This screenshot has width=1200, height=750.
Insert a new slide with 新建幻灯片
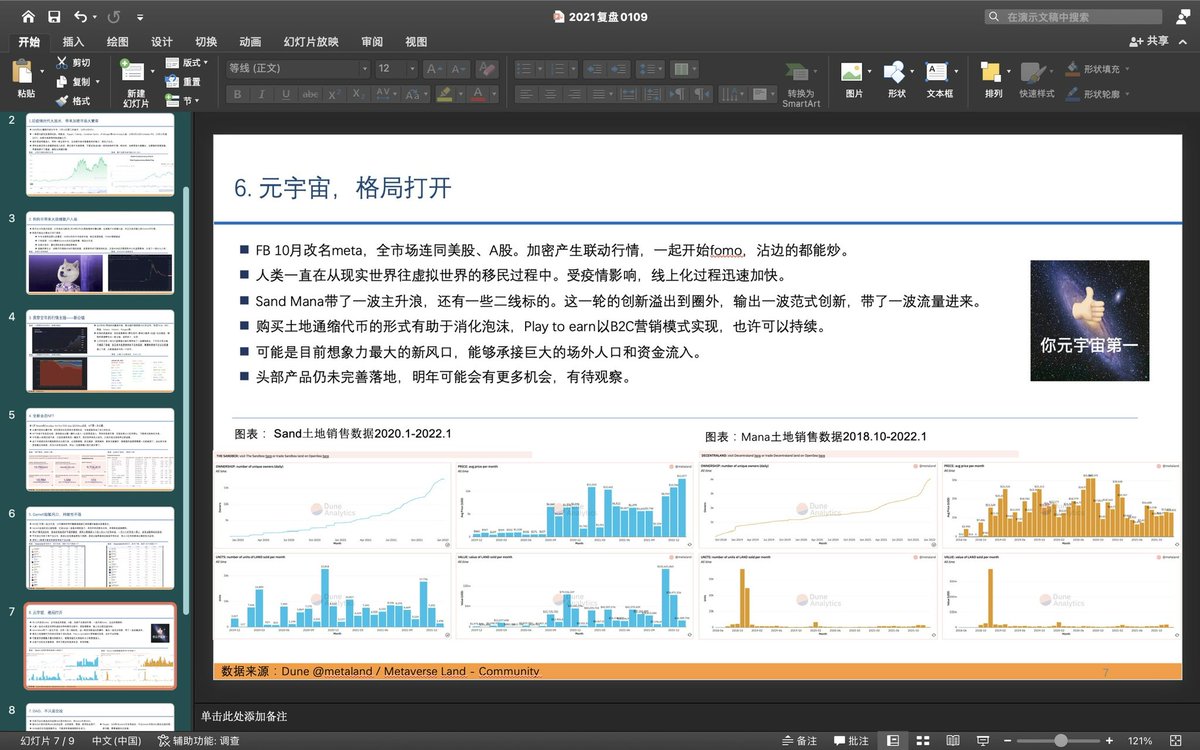click(135, 83)
